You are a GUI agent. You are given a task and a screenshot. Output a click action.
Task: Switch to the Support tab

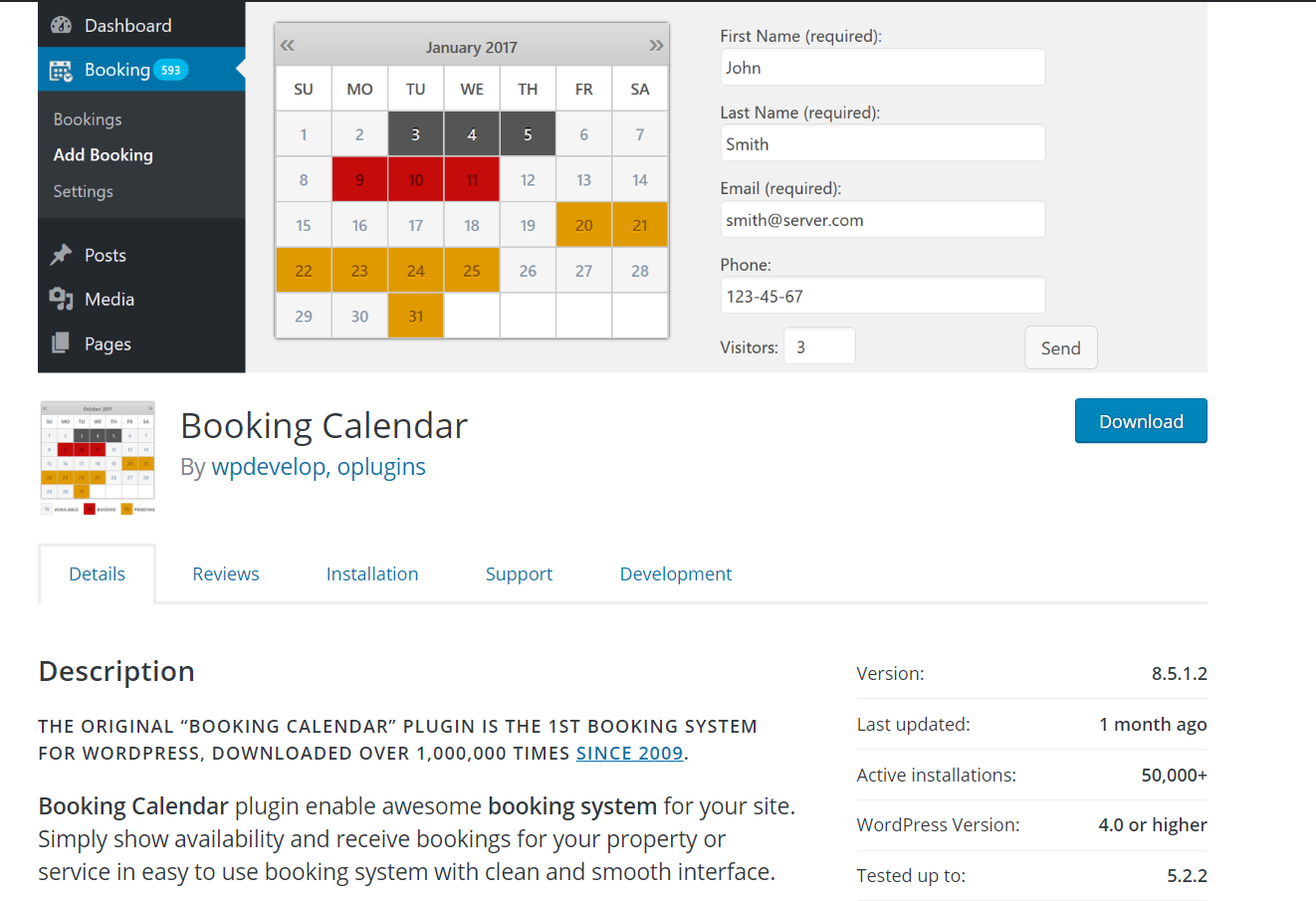click(519, 573)
